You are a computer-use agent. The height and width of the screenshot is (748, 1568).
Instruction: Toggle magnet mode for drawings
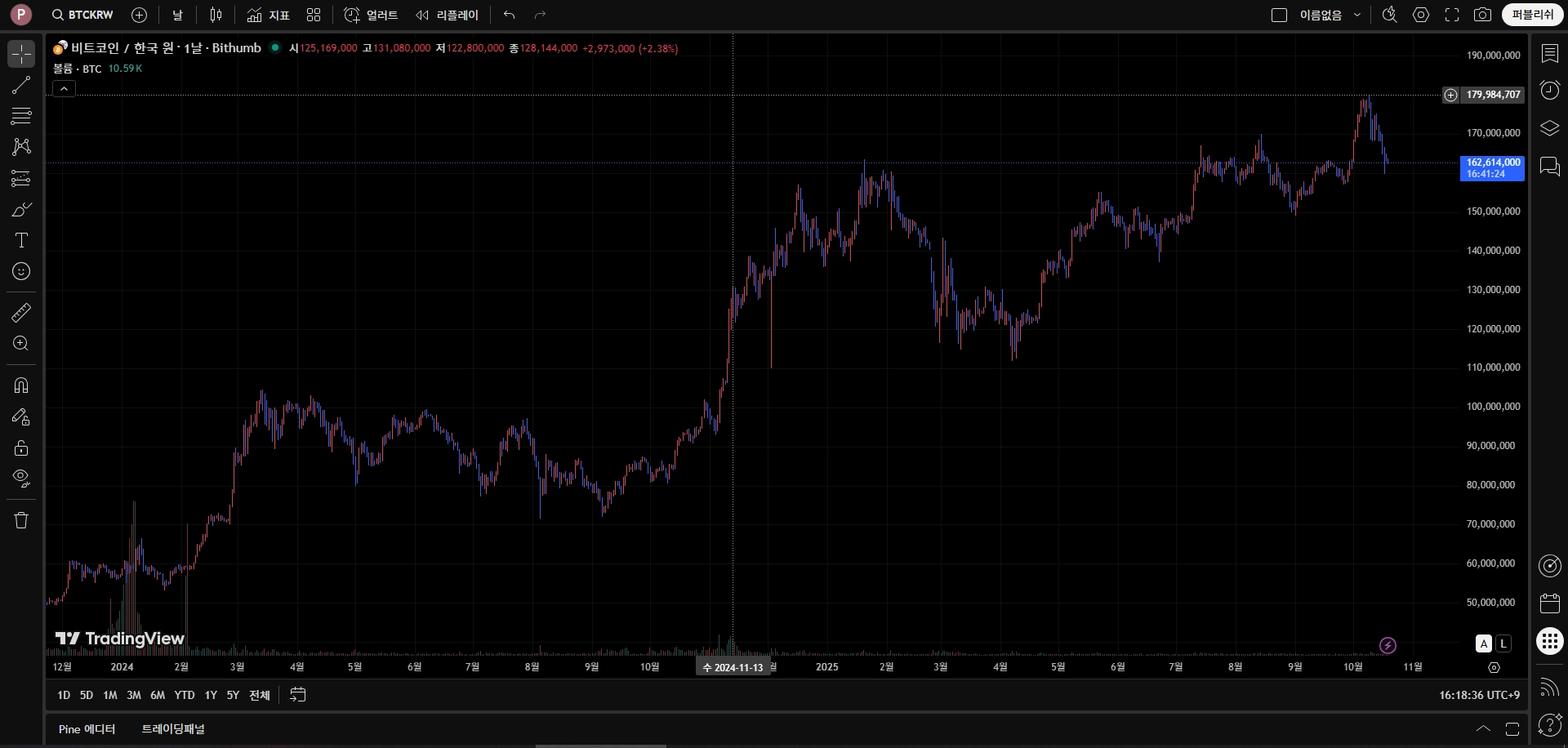point(21,385)
